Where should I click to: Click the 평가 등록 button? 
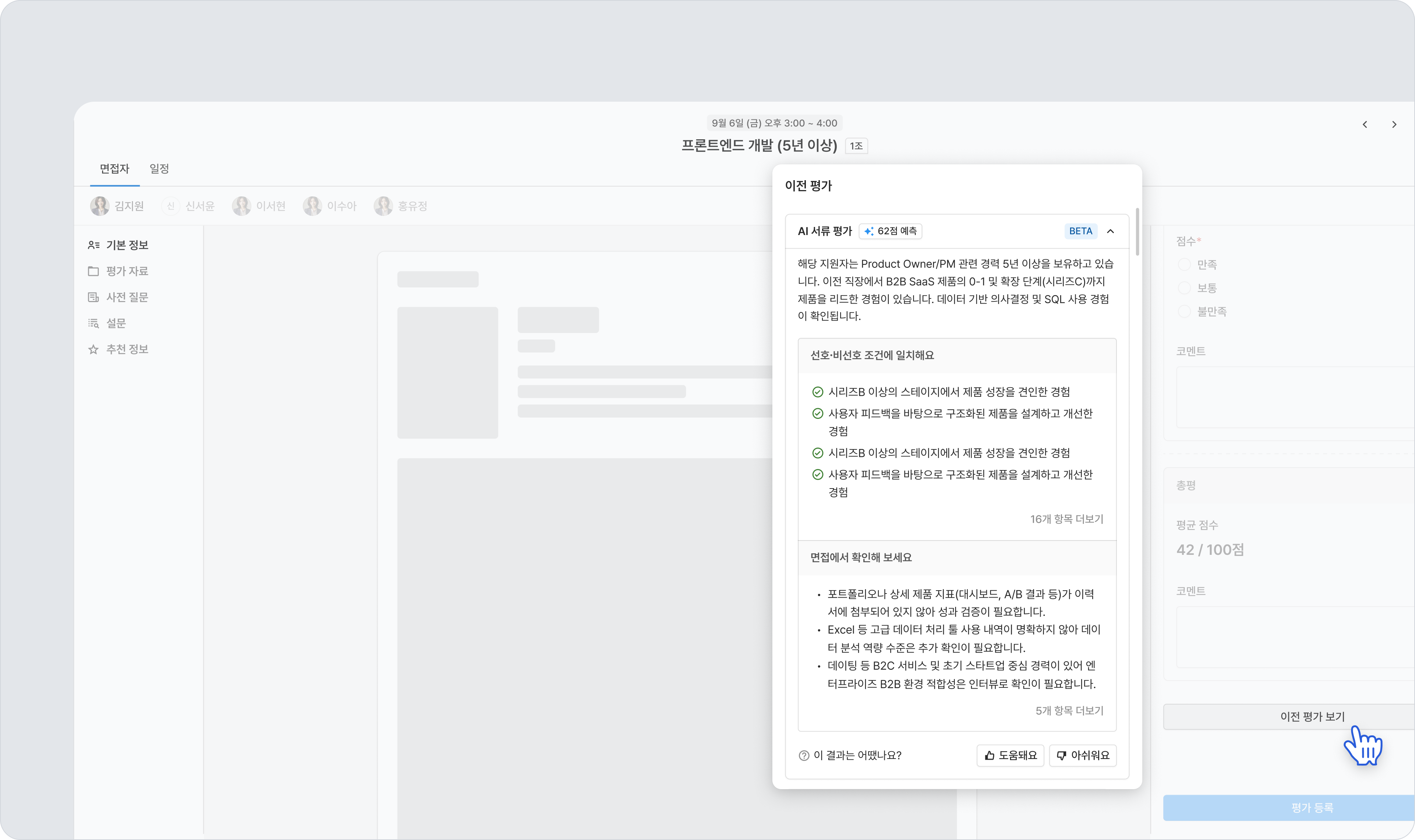(x=1289, y=808)
